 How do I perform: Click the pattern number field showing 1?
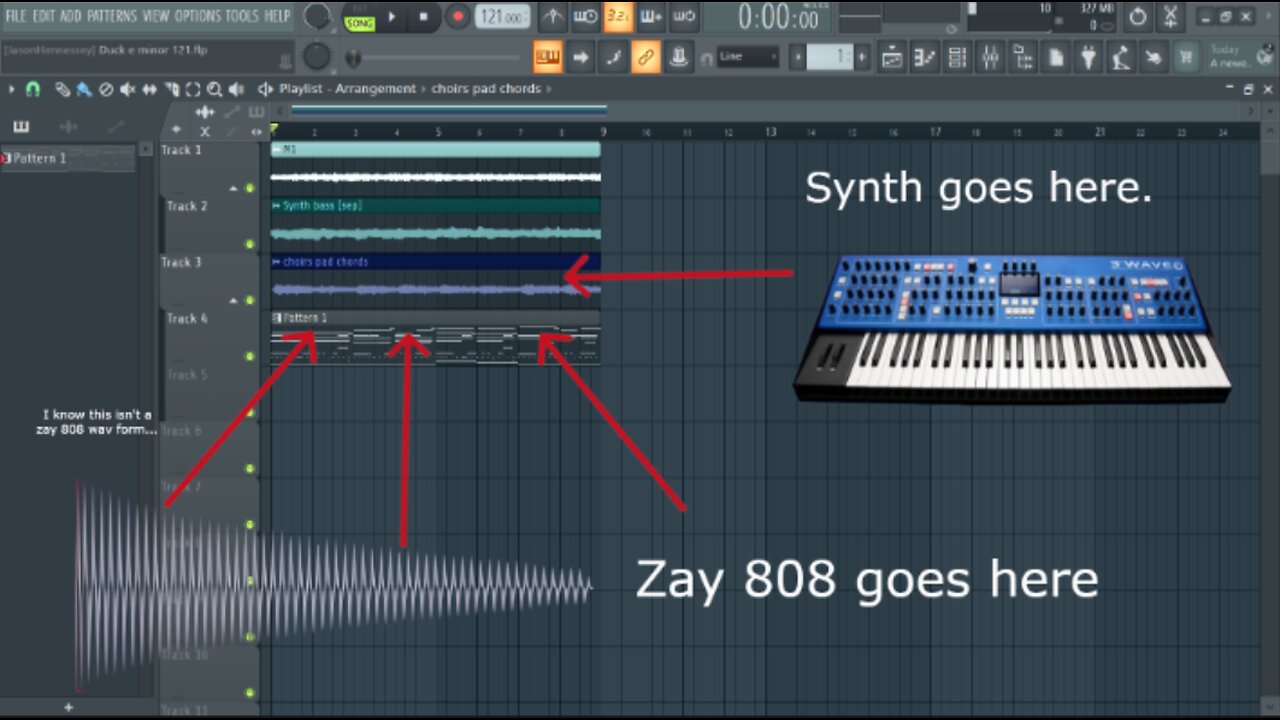pyautogui.click(x=830, y=57)
